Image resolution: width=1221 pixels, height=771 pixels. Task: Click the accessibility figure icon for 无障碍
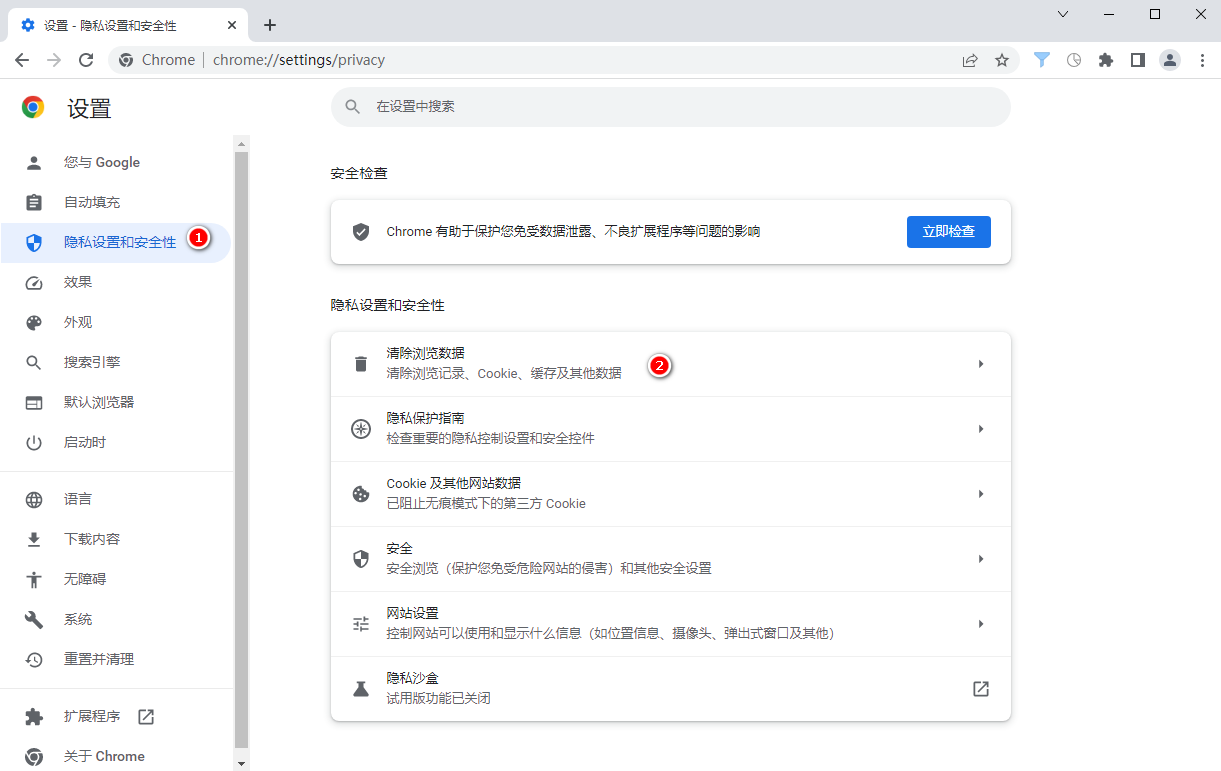pyautogui.click(x=34, y=579)
